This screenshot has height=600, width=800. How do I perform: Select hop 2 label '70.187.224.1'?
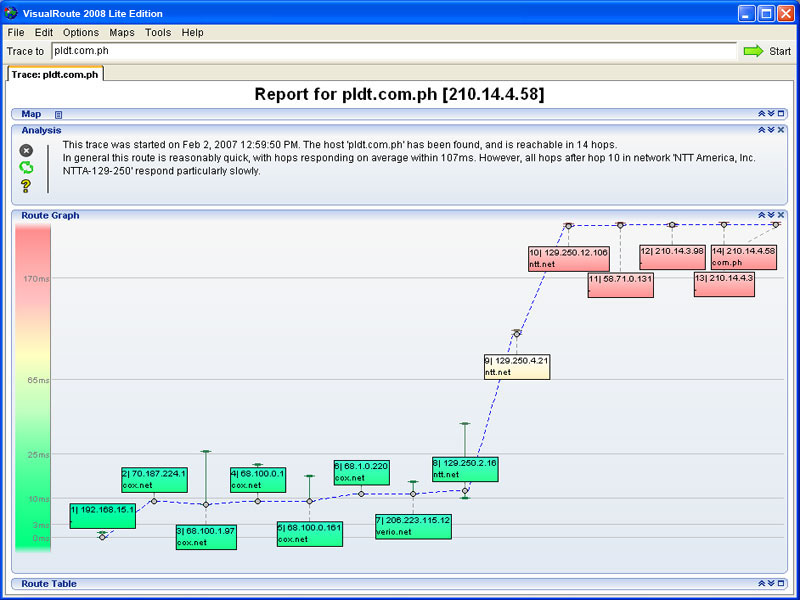pyautogui.click(x=155, y=480)
